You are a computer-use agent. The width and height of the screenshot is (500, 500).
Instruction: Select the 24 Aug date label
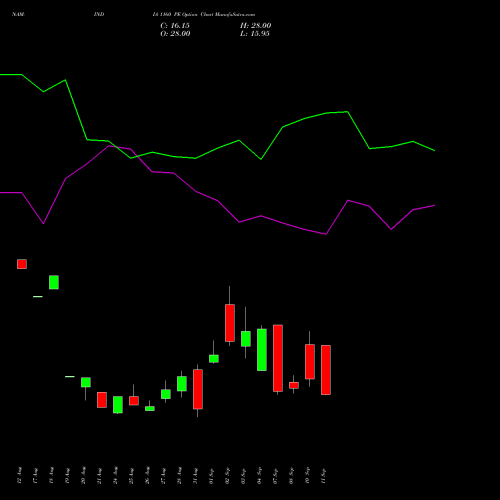coord(115,476)
